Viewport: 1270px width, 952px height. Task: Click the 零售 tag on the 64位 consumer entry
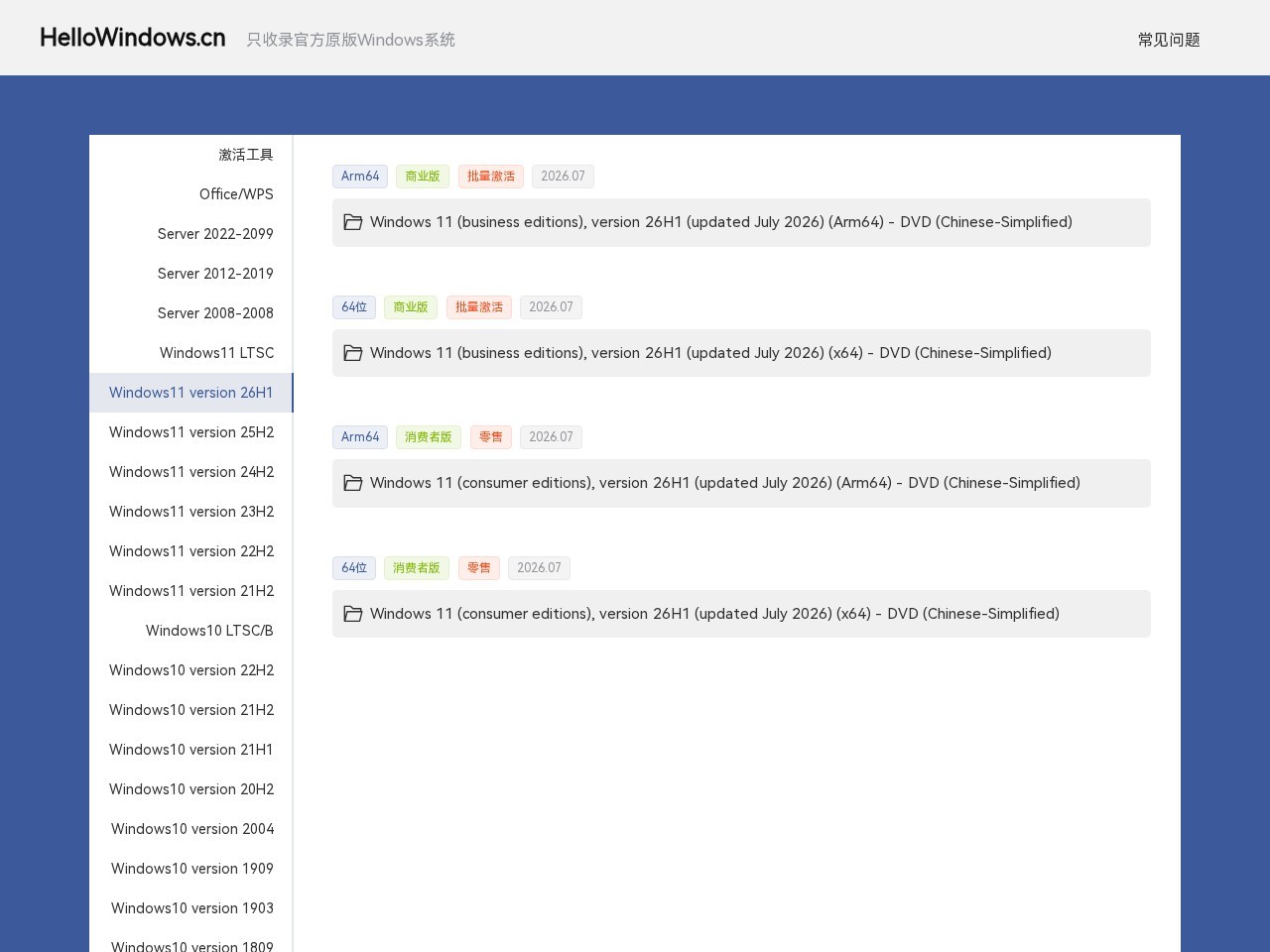[x=479, y=568]
